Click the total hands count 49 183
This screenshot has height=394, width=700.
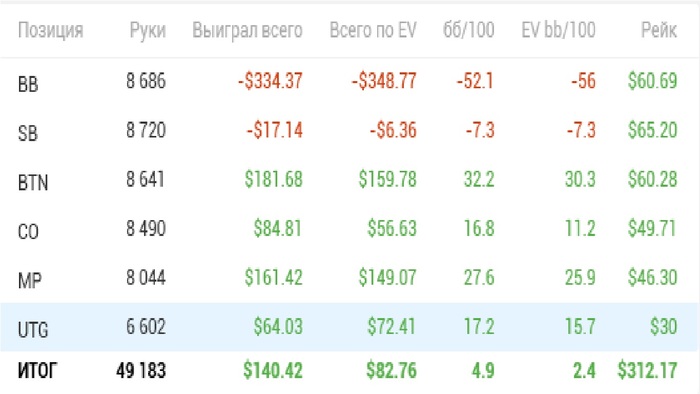click(141, 370)
